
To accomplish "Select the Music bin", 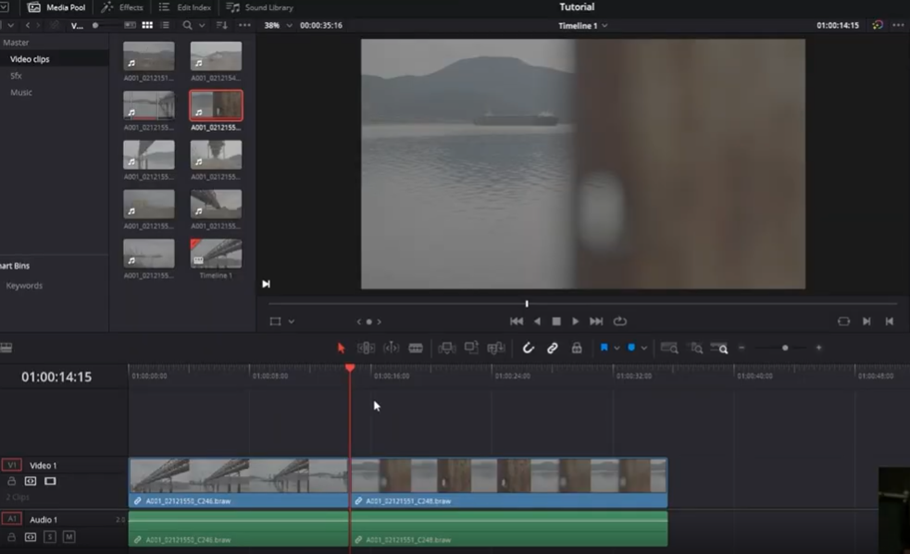I will [21, 92].
